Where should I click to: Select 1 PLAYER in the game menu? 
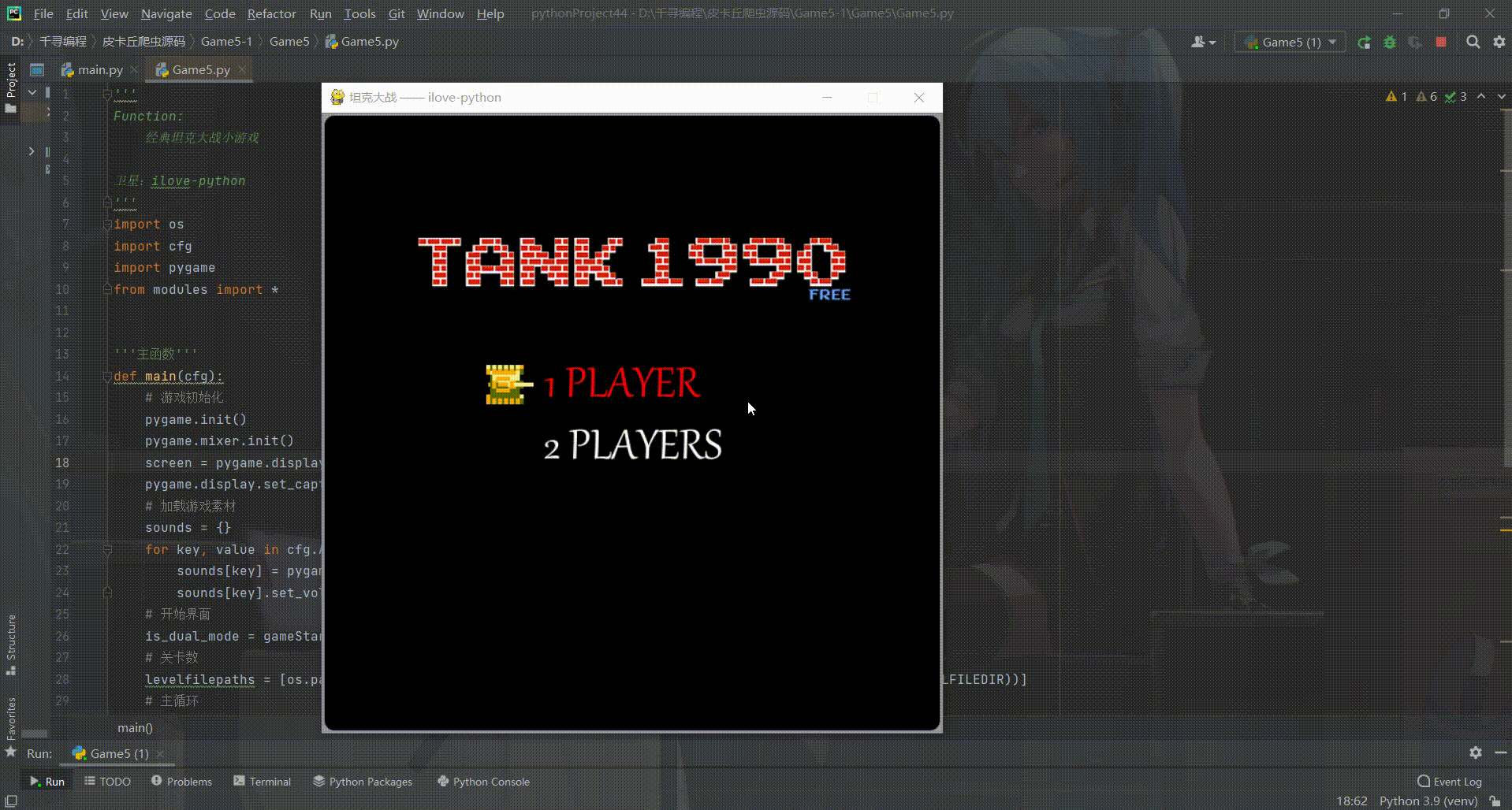point(622,384)
